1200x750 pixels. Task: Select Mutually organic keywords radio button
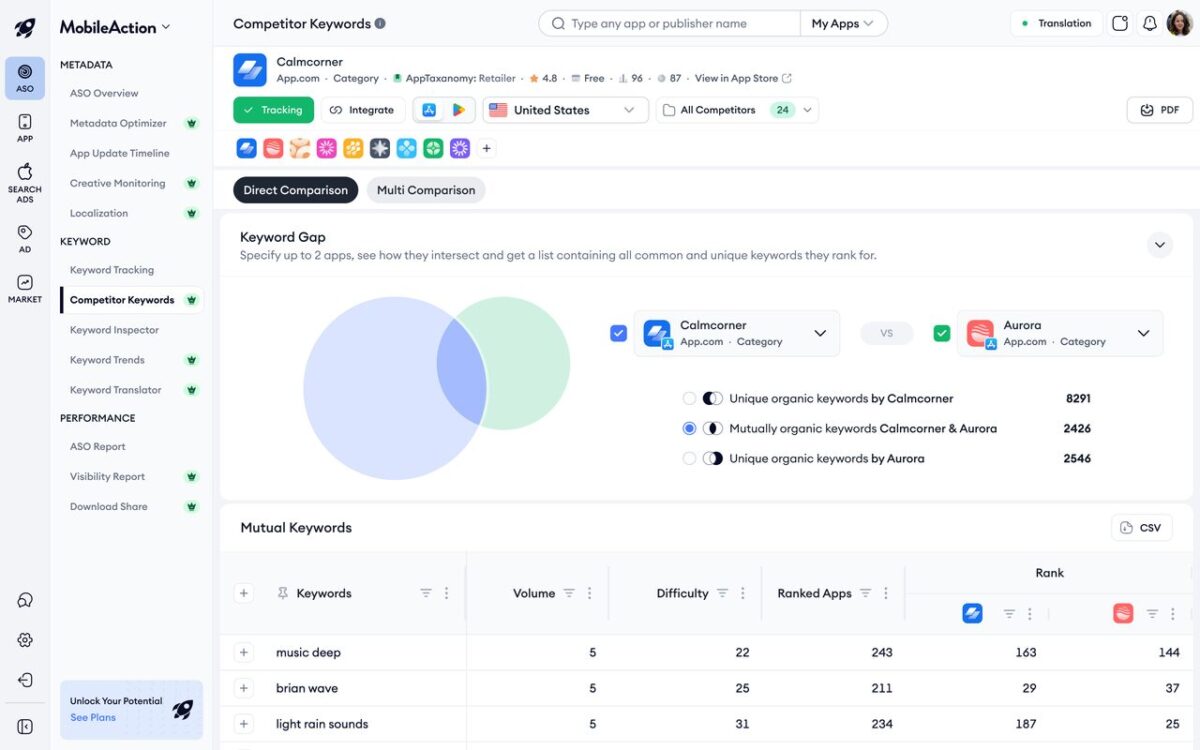click(x=689, y=428)
